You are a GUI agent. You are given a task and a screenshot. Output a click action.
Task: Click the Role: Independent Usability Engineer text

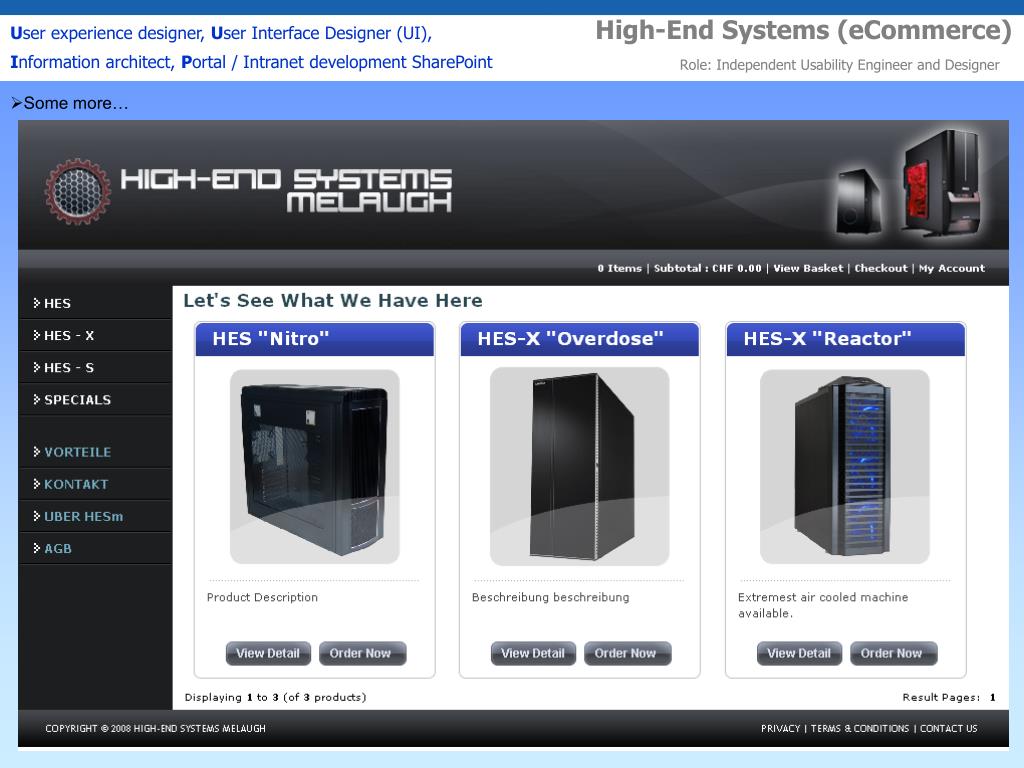click(839, 65)
